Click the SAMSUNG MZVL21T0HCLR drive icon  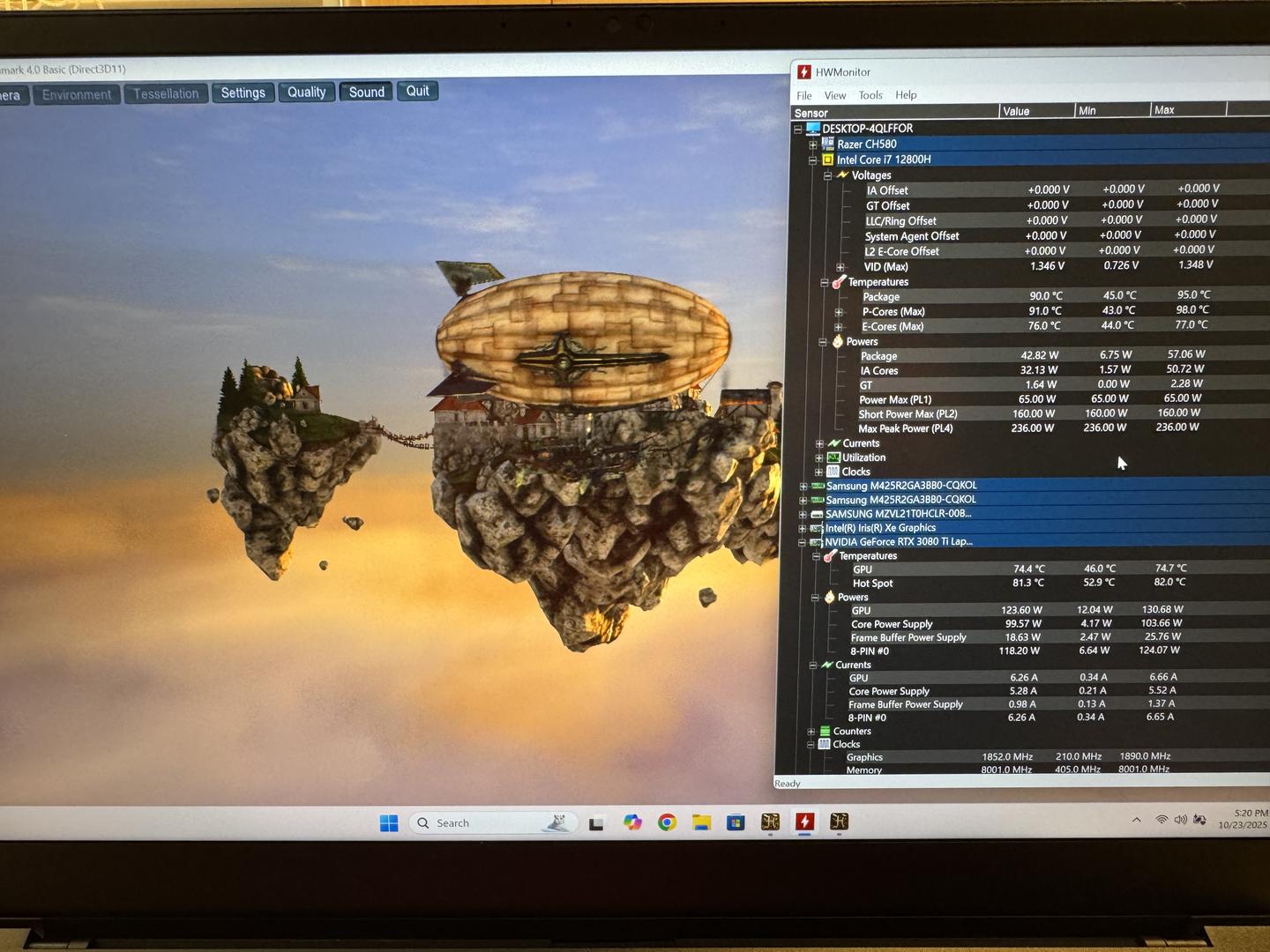(817, 514)
